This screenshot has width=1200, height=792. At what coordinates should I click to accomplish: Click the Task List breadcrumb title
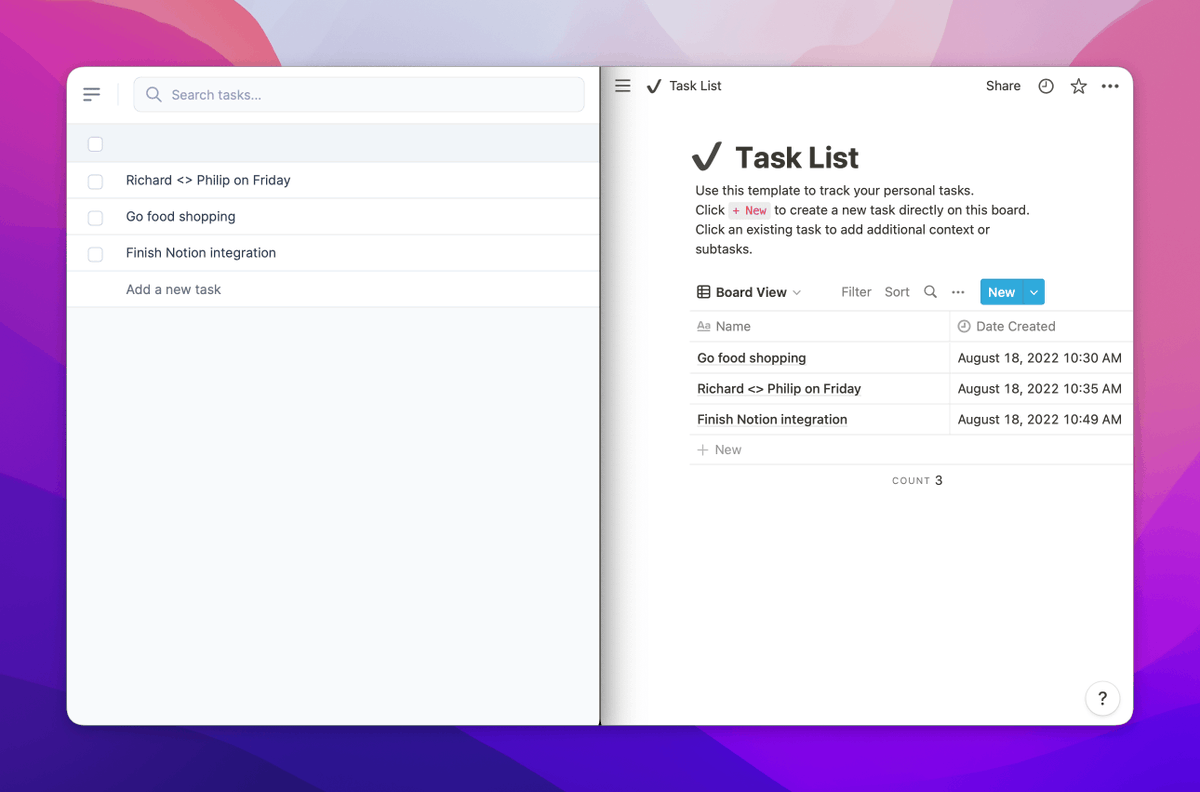[695, 86]
